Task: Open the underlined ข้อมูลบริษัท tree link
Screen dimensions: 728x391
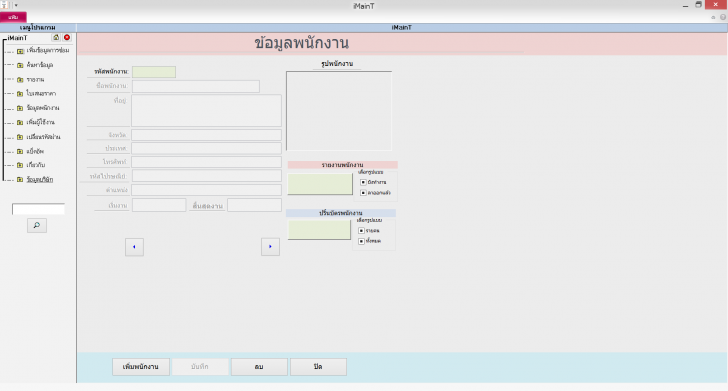Action: click(39, 179)
